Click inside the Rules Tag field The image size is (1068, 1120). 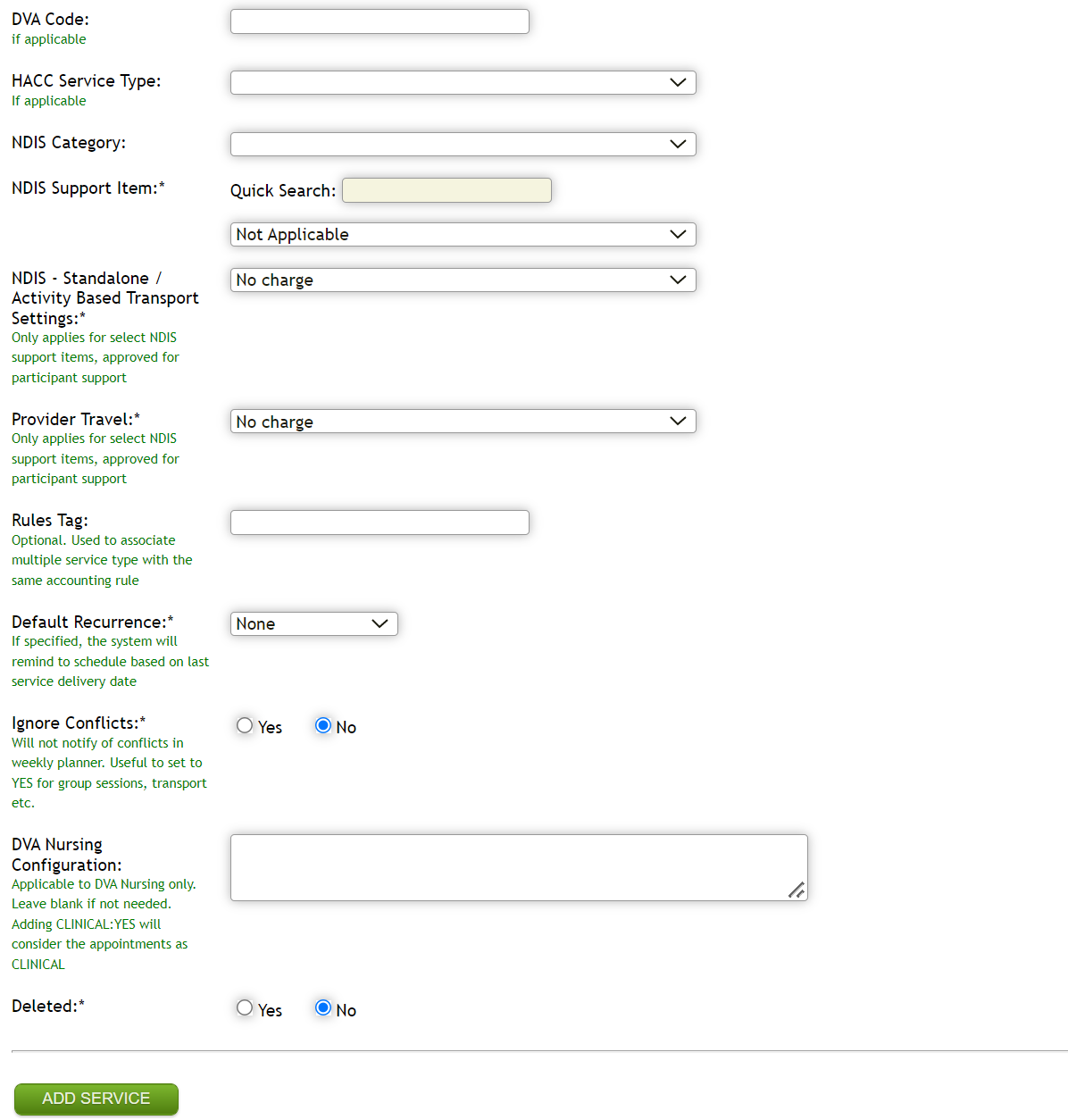379,522
